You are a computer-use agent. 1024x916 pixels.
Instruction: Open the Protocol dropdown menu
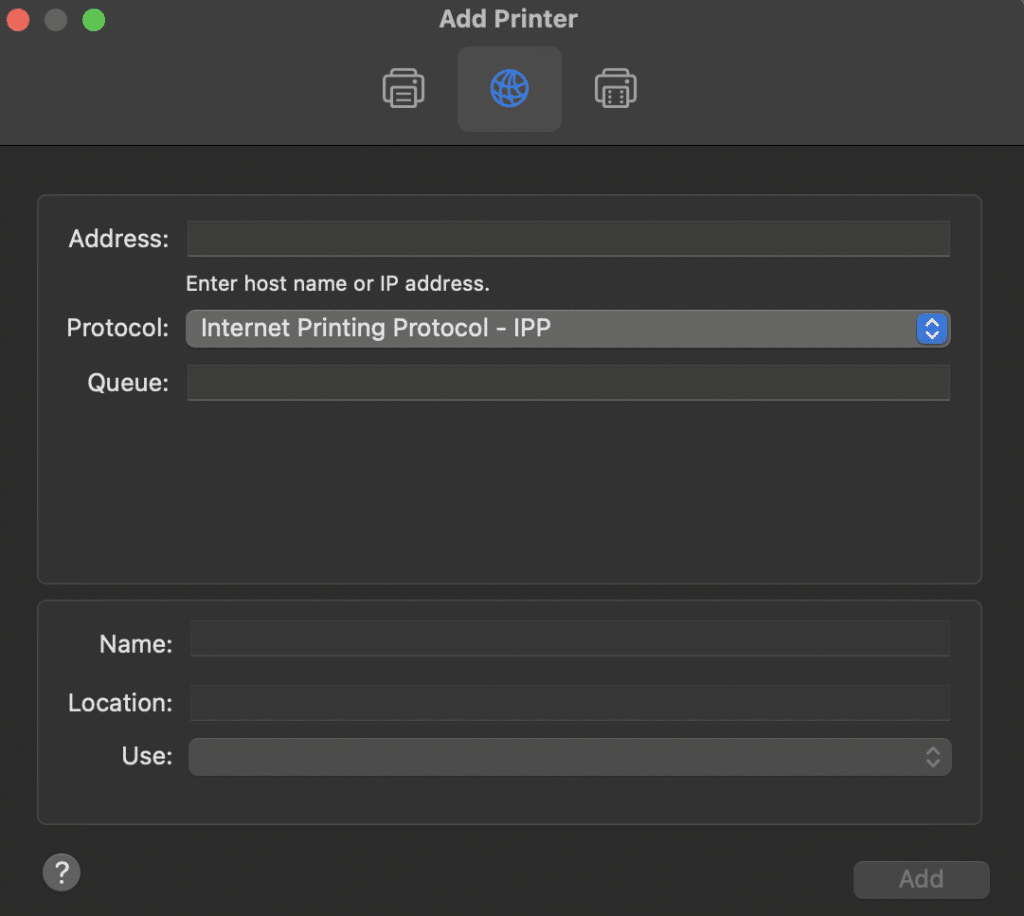(567, 328)
